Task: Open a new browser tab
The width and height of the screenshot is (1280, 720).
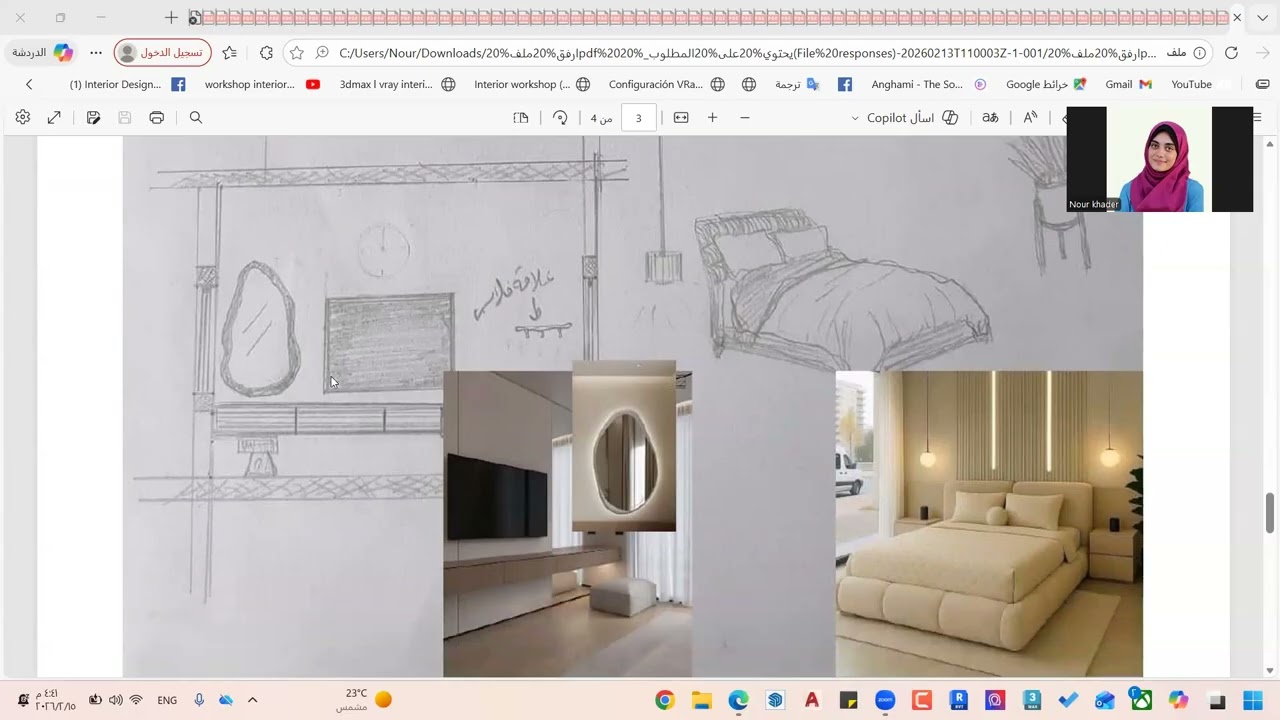Action: (x=171, y=18)
